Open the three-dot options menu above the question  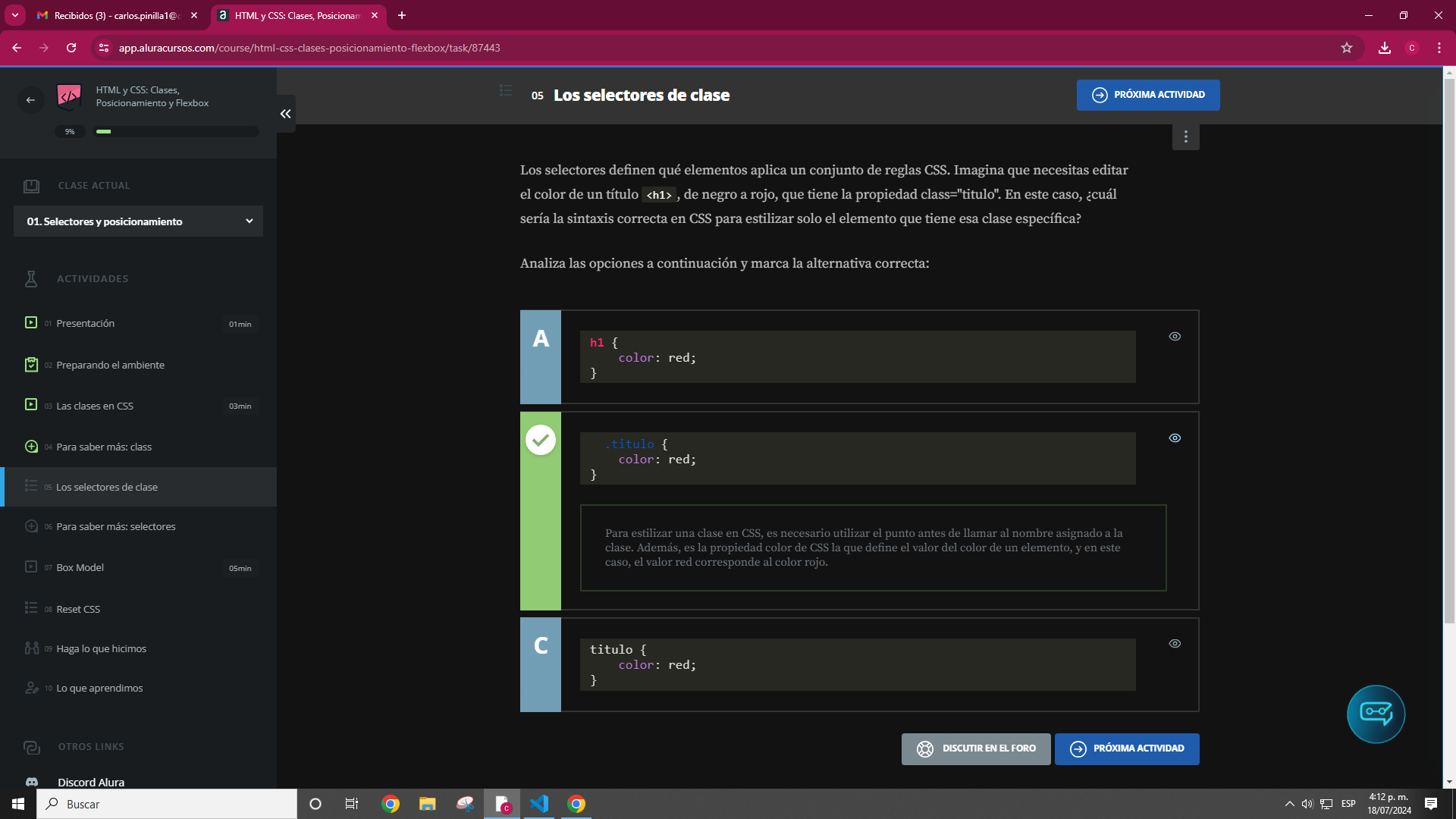click(x=1185, y=137)
